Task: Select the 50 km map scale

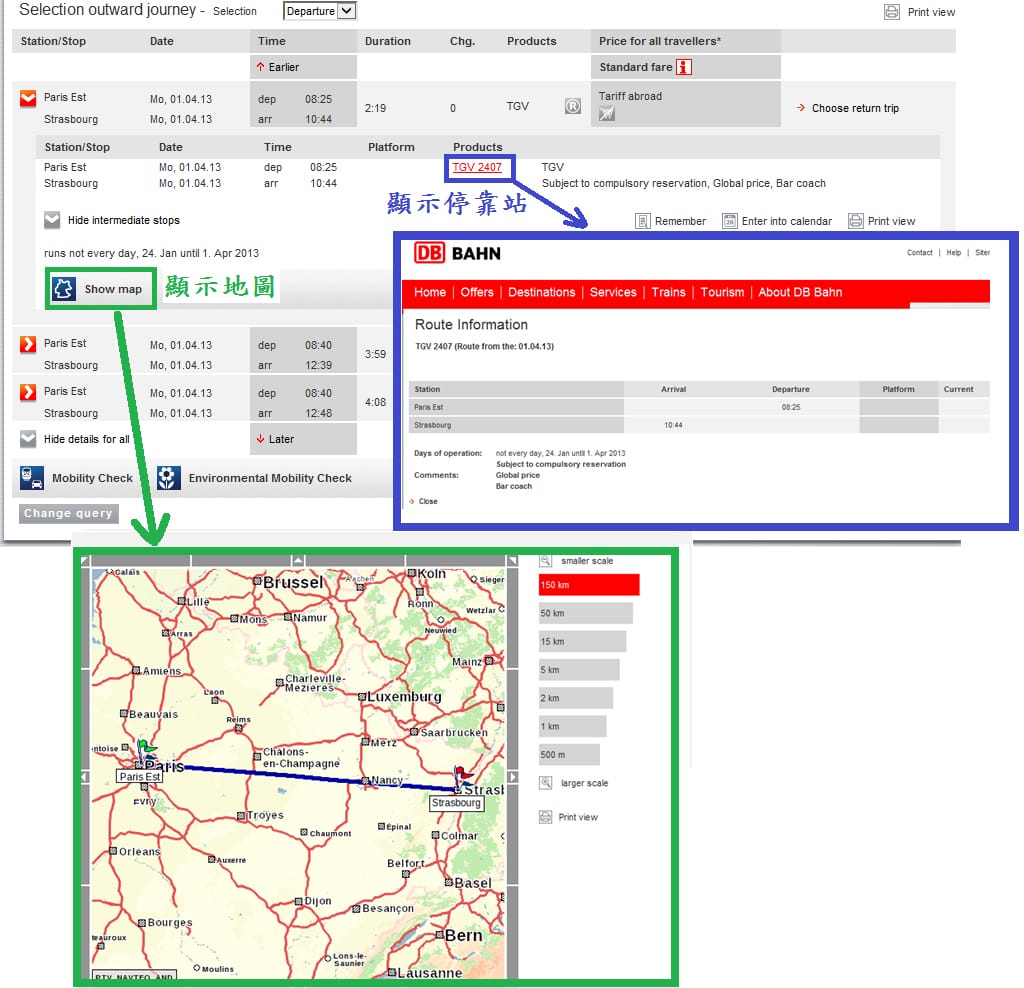Action: tap(585, 613)
